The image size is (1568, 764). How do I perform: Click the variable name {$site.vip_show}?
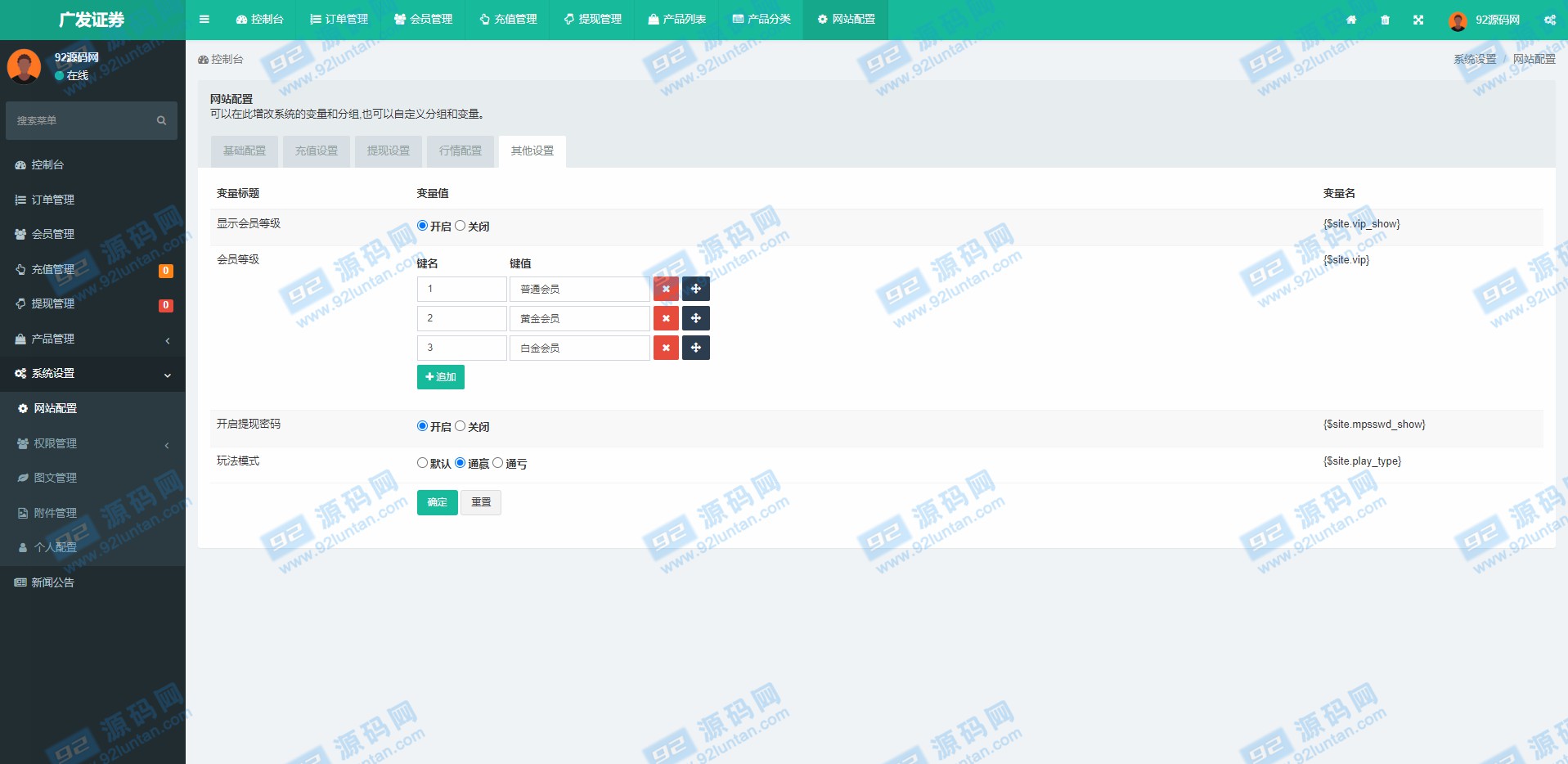pos(1362,224)
